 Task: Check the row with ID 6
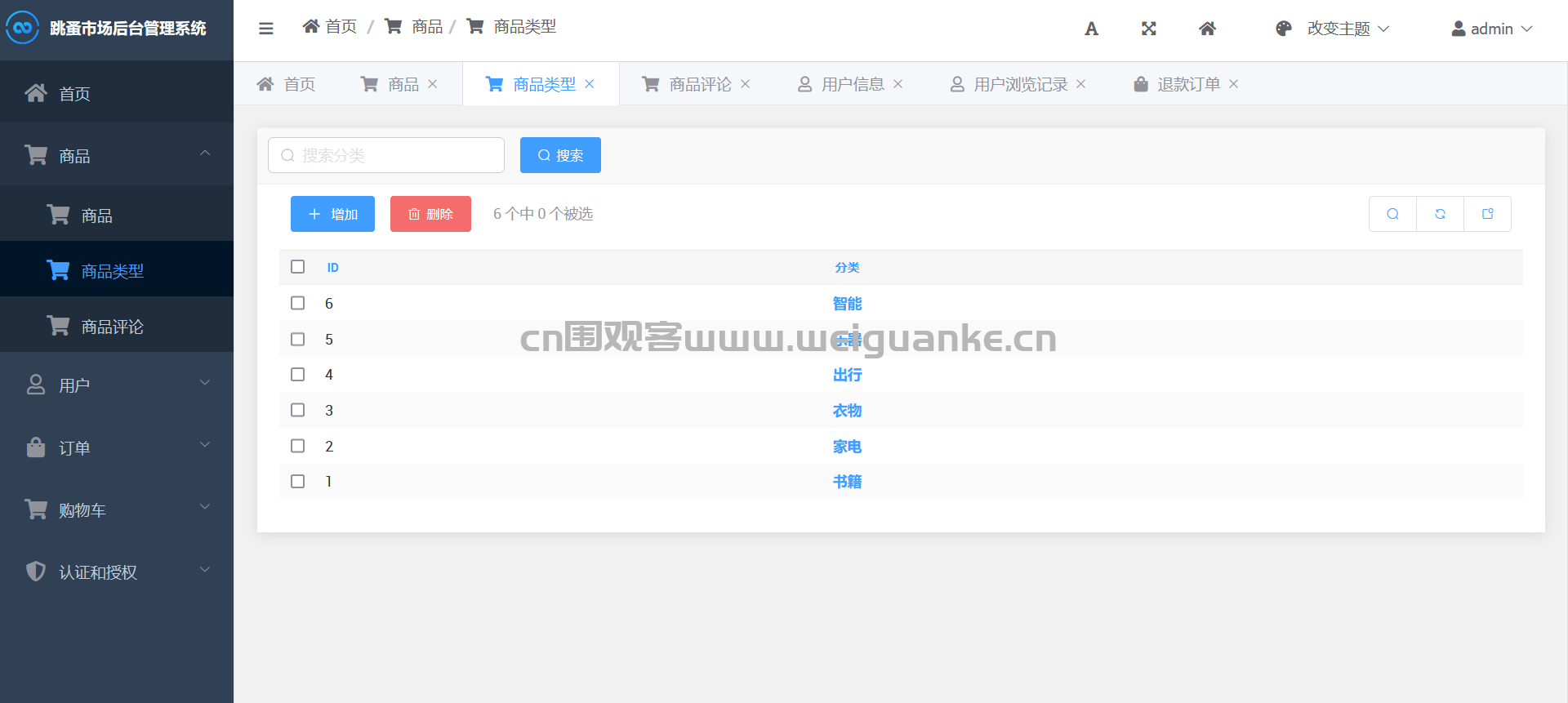pos(298,303)
